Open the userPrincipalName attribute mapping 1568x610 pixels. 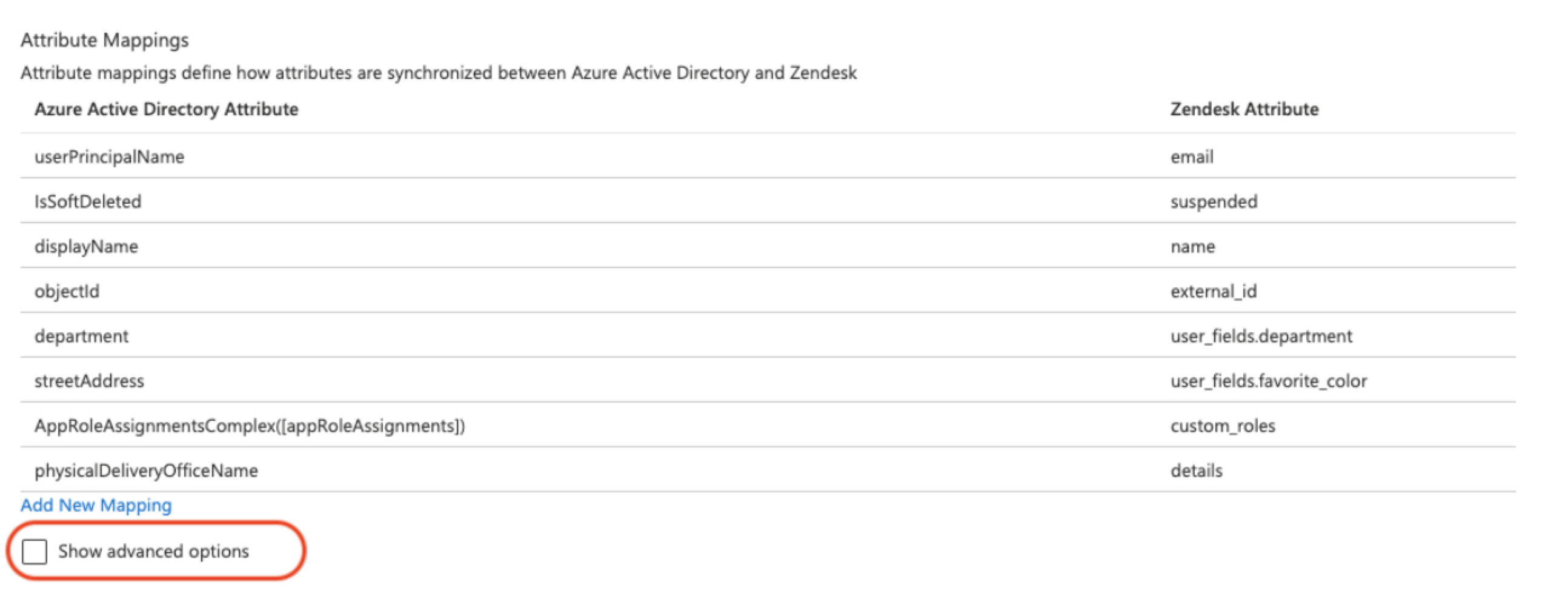(x=110, y=157)
